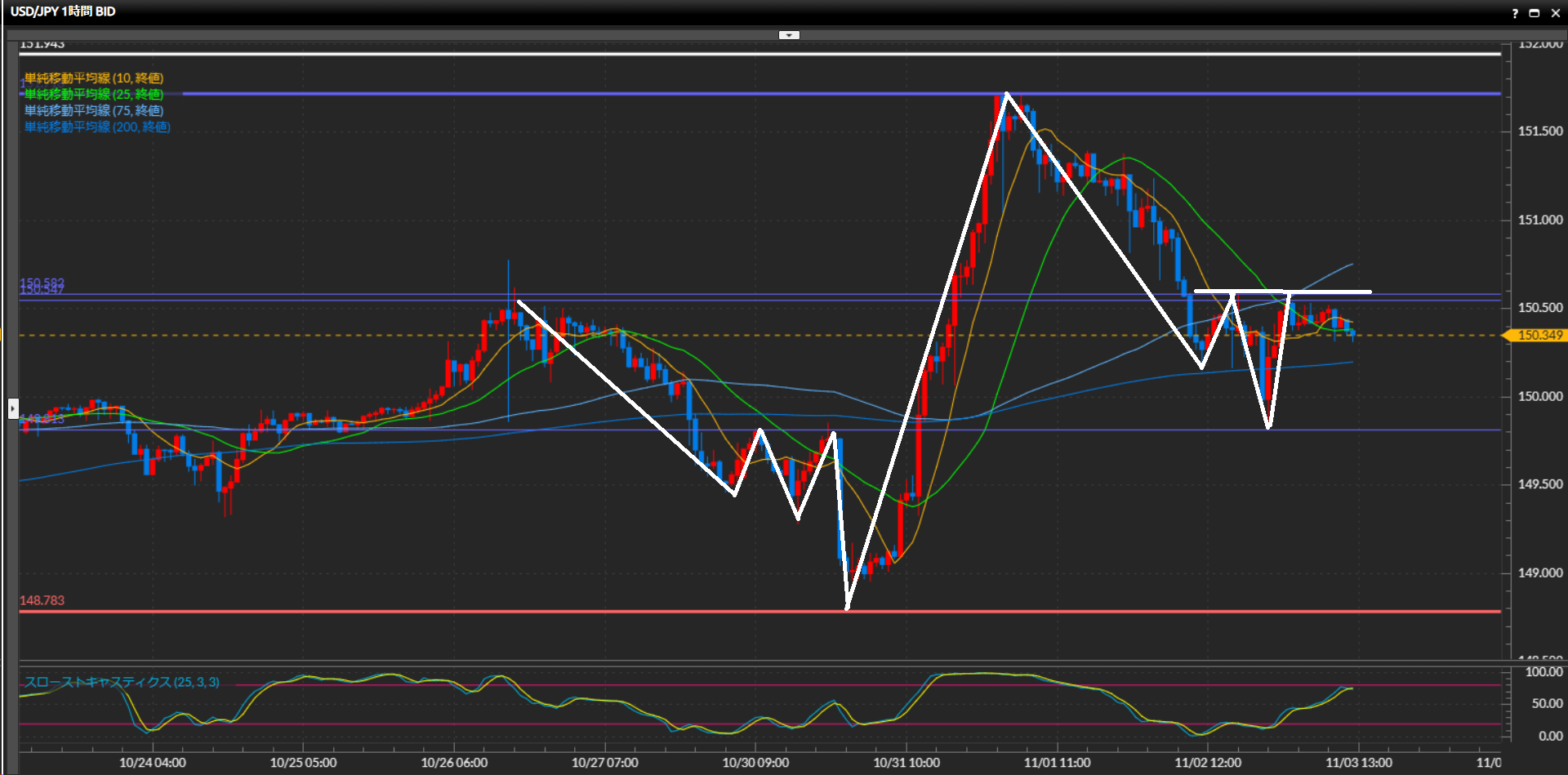Close the USD/JPY chart window
This screenshot has height=775, width=1568.
click(x=1555, y=13)
